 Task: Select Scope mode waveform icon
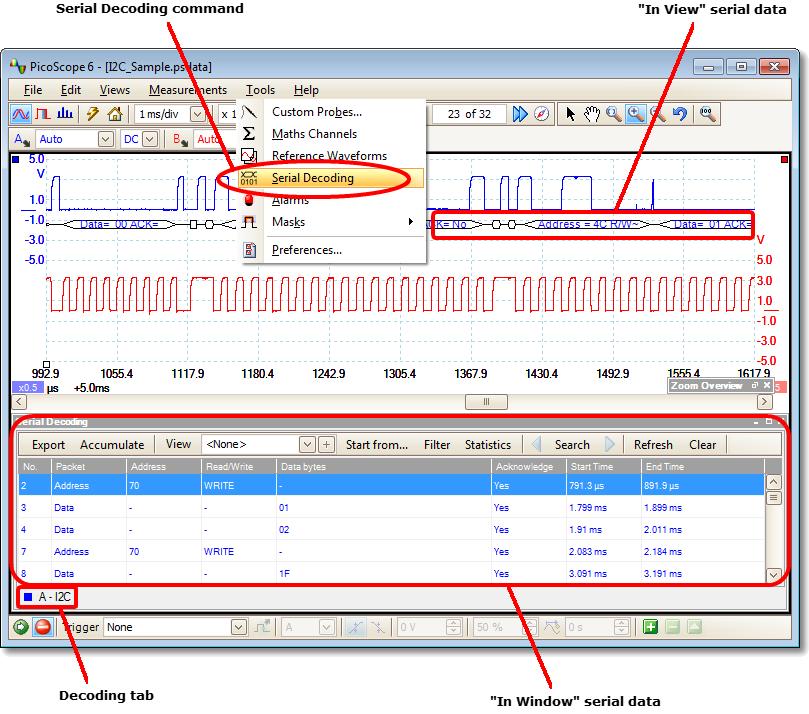[x=21, y=113]
